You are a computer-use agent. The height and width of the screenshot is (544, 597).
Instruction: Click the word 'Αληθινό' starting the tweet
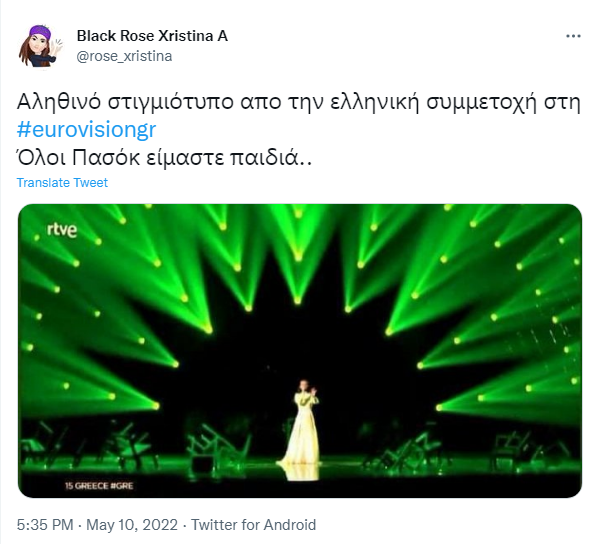click(59, 102)
